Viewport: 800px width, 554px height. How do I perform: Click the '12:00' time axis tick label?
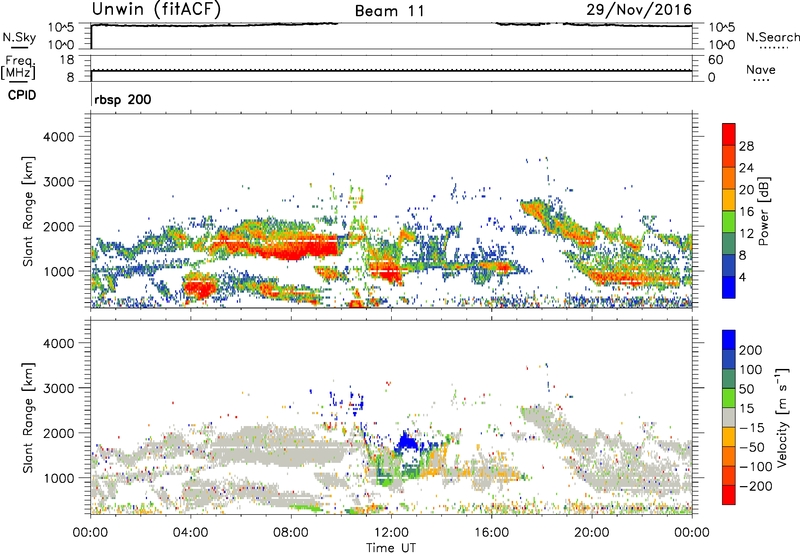[x=391, y=533]
